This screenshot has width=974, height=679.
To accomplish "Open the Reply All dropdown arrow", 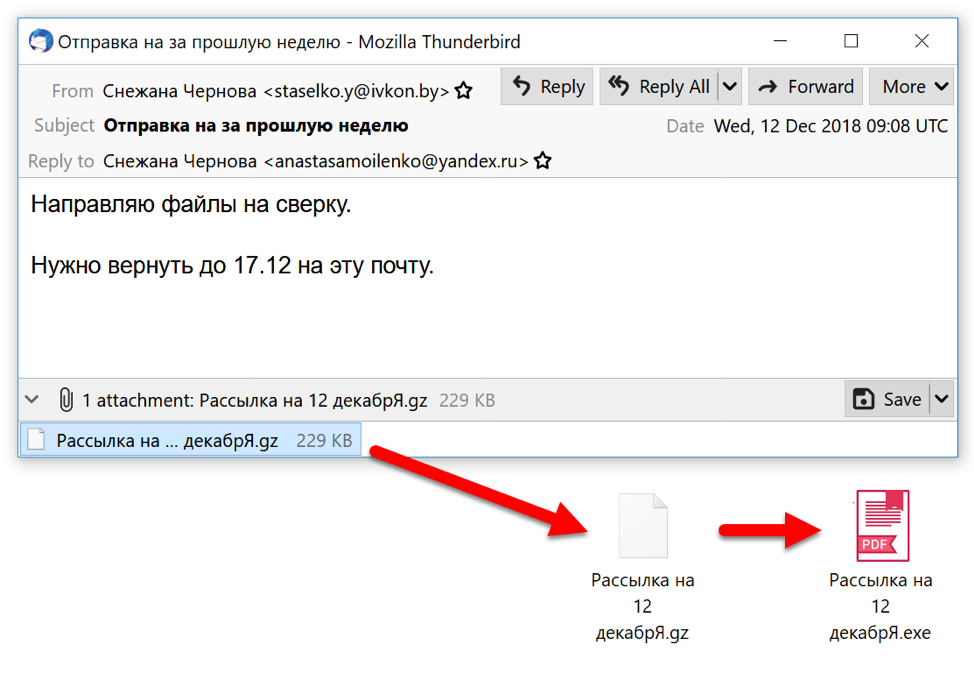I will click(730, 87).
